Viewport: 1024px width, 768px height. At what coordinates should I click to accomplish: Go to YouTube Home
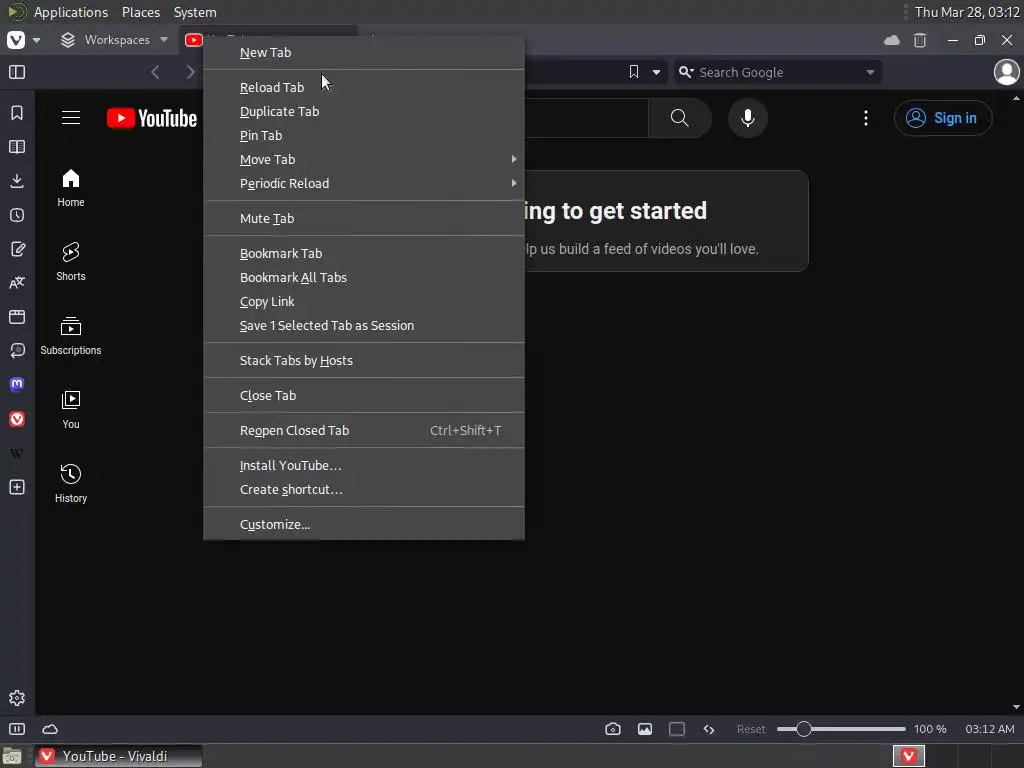click(x=71, y=188)
